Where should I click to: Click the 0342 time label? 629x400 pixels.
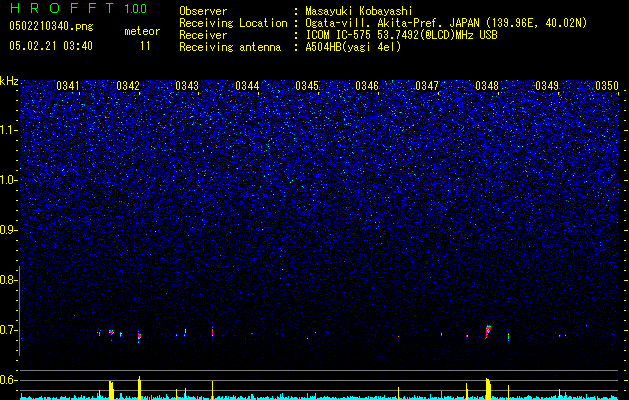click(x=128, y=86)
